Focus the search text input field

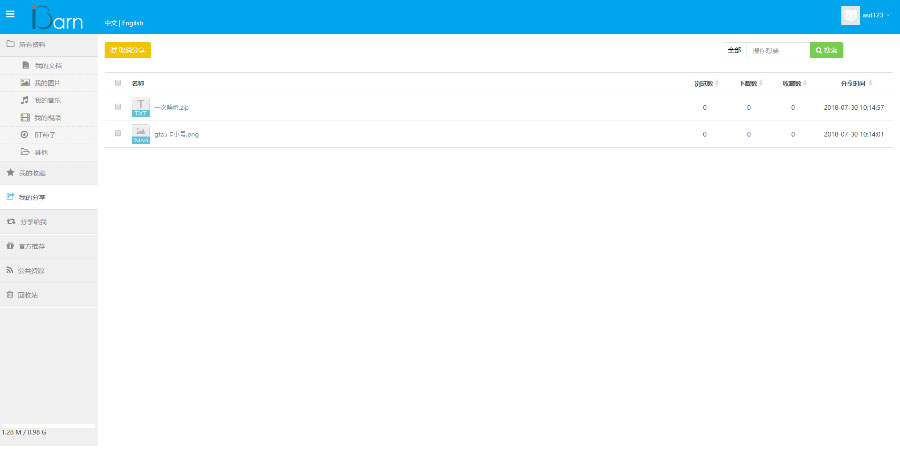778,50
